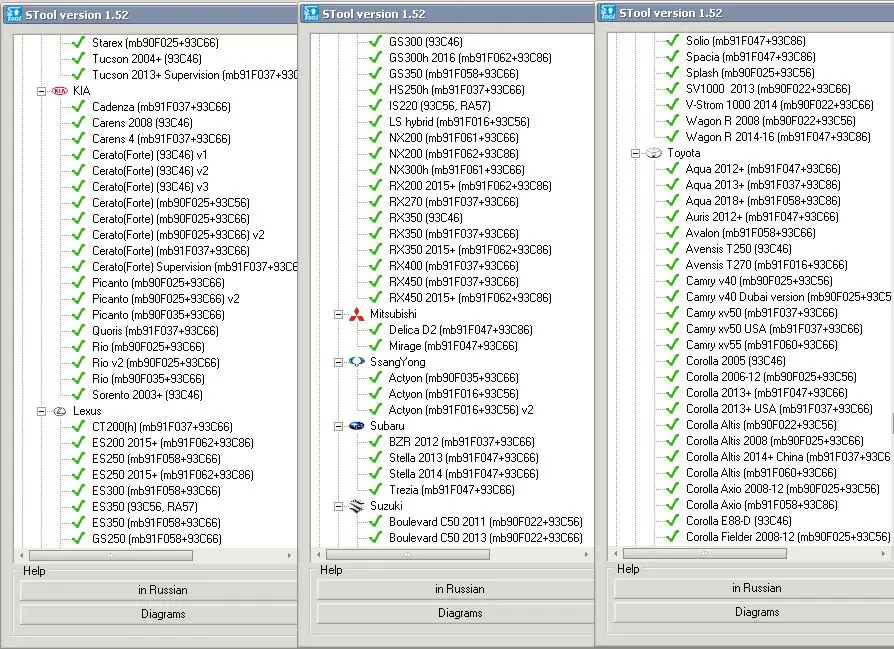Select GS300h 2016 entry
Screen dimensions: 894x649
tap(470, 58)
